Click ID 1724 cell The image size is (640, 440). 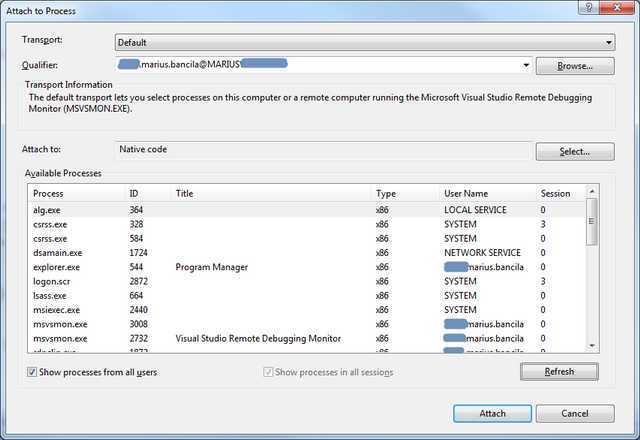click(x=138, y=253)
